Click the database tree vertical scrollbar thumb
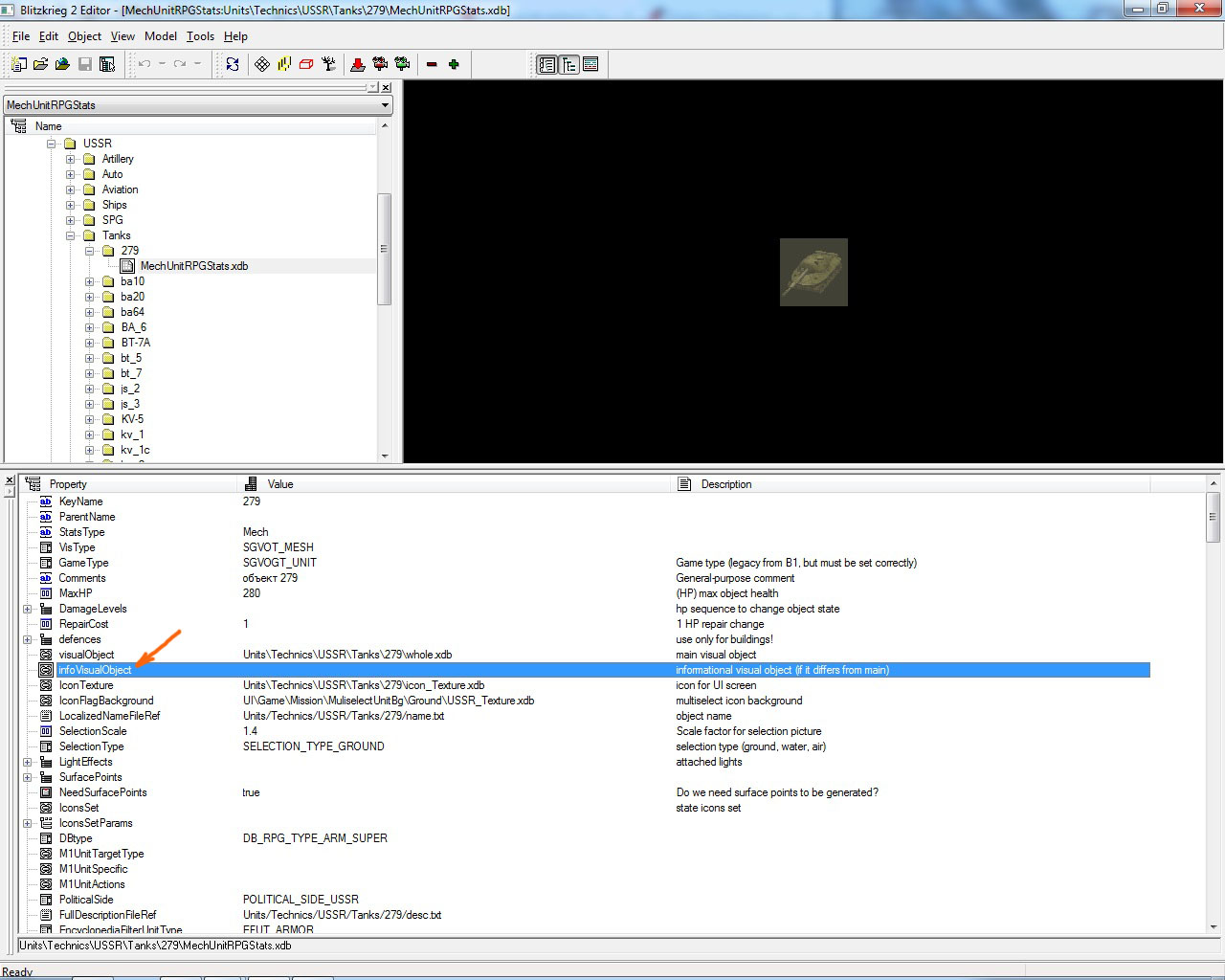The image size is (1225, 980). pyautogui.click(x=385, y=249)
